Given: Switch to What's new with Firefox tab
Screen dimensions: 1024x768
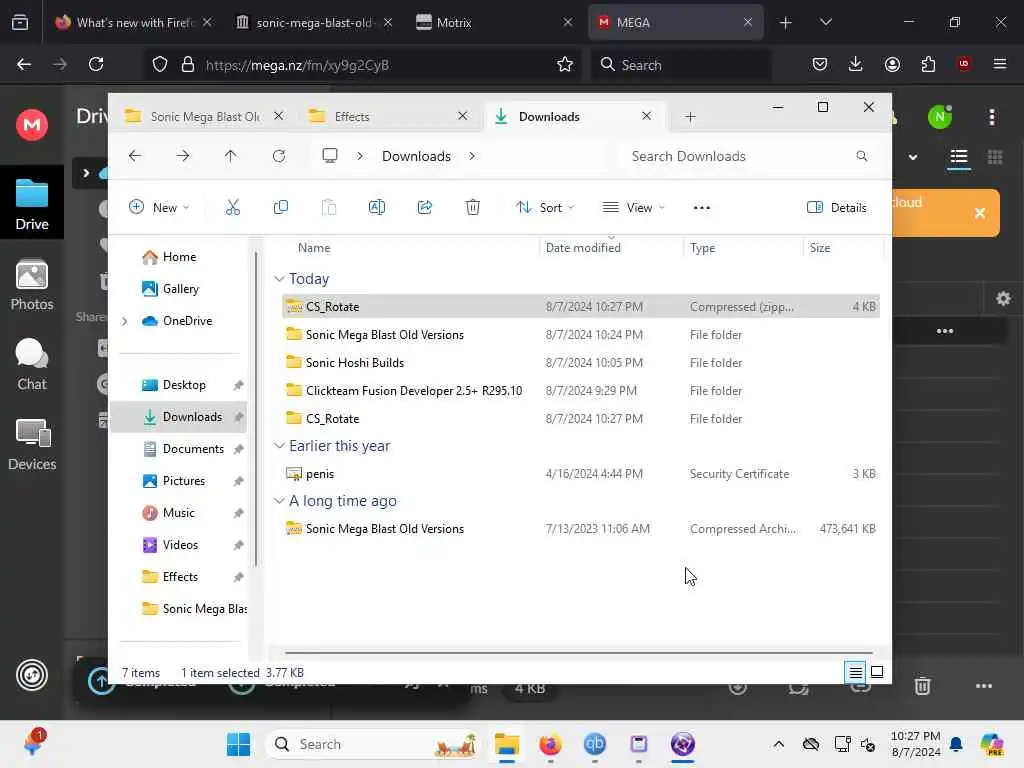Looking at the screenshot, I should point(133,22).
